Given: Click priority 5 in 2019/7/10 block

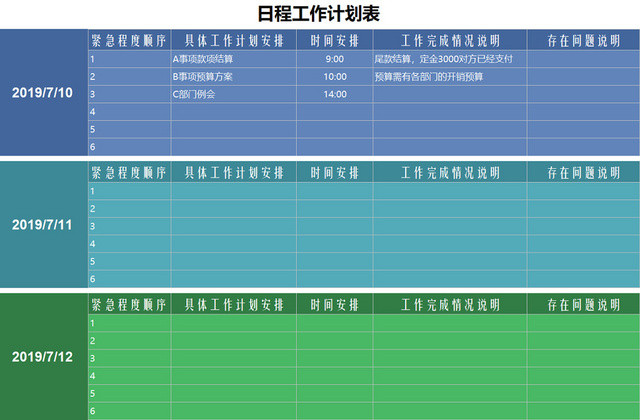Looking at the screenshot, I should (129, 129).
